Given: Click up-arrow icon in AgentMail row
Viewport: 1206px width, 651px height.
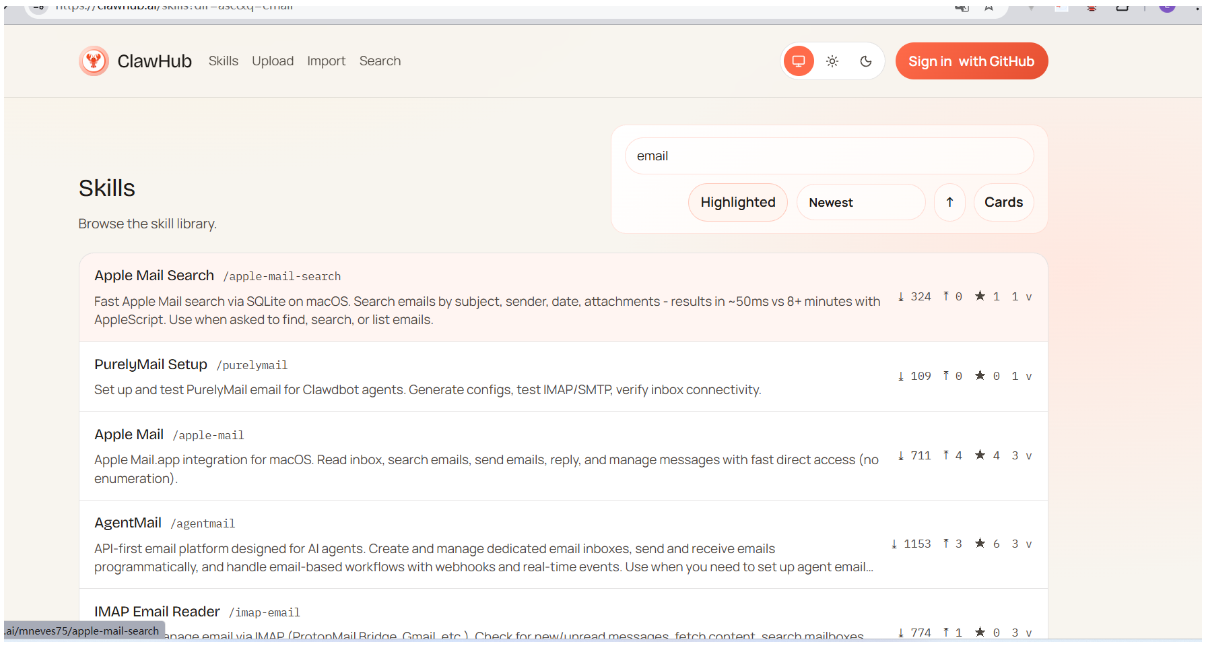Looking at the screenshot, I should point(945,544).
